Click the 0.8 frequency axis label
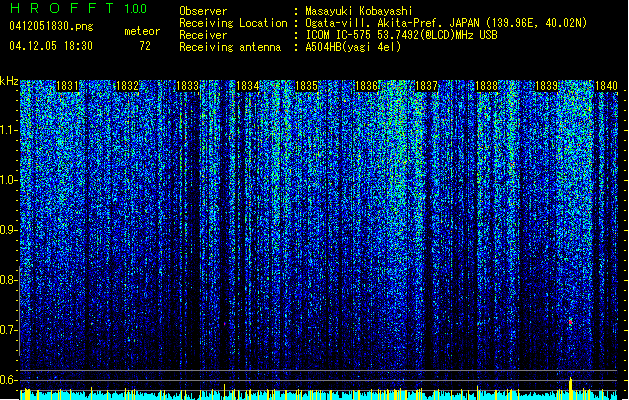Image resolution: width=629 pixels, height=400 pixels. (x=8, y=280)
